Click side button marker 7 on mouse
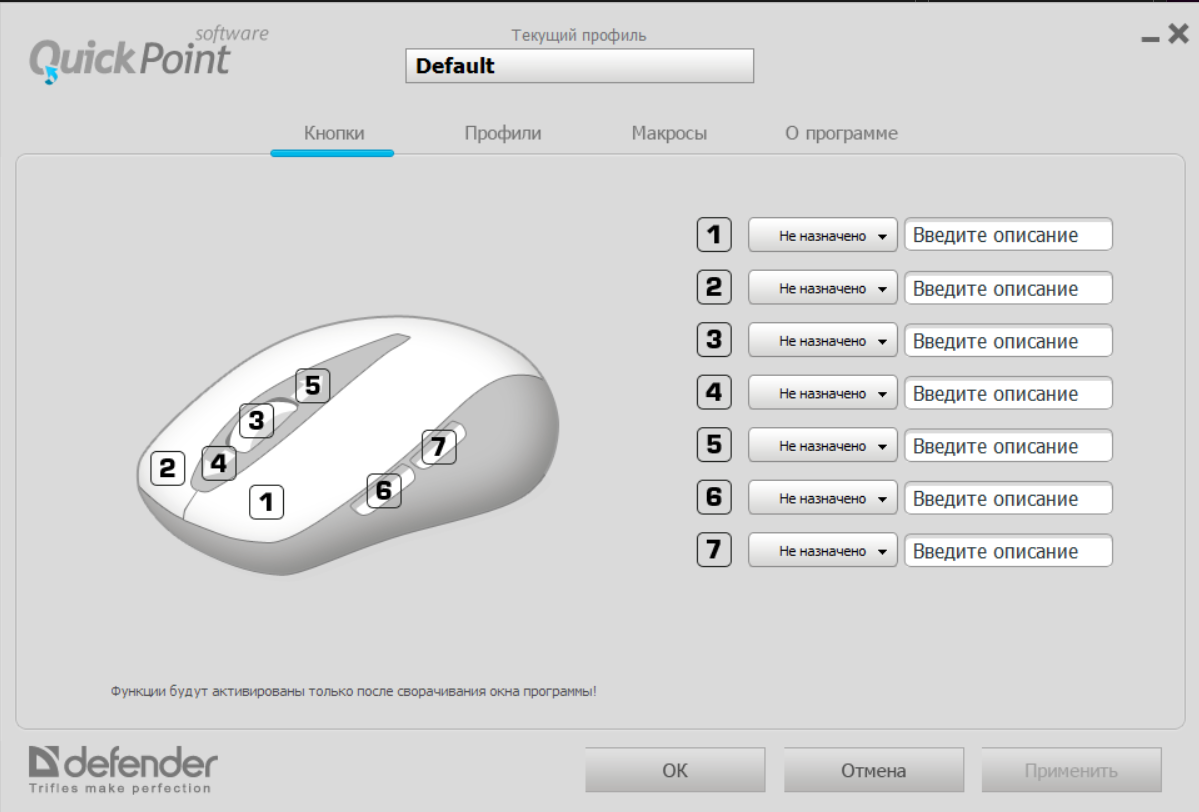 coord(439,447)
